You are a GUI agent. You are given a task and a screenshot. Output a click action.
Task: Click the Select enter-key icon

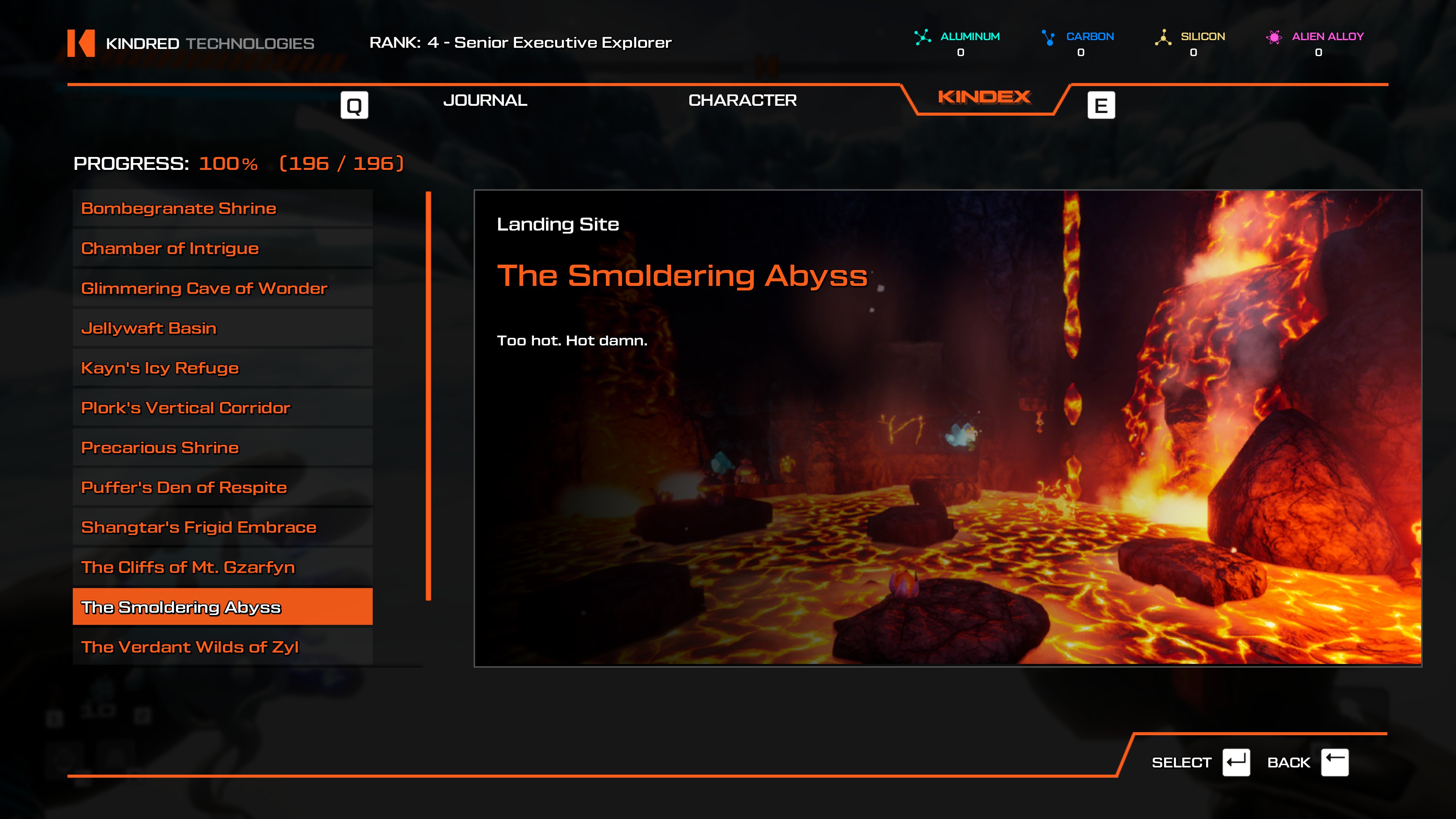(1236, 763)
